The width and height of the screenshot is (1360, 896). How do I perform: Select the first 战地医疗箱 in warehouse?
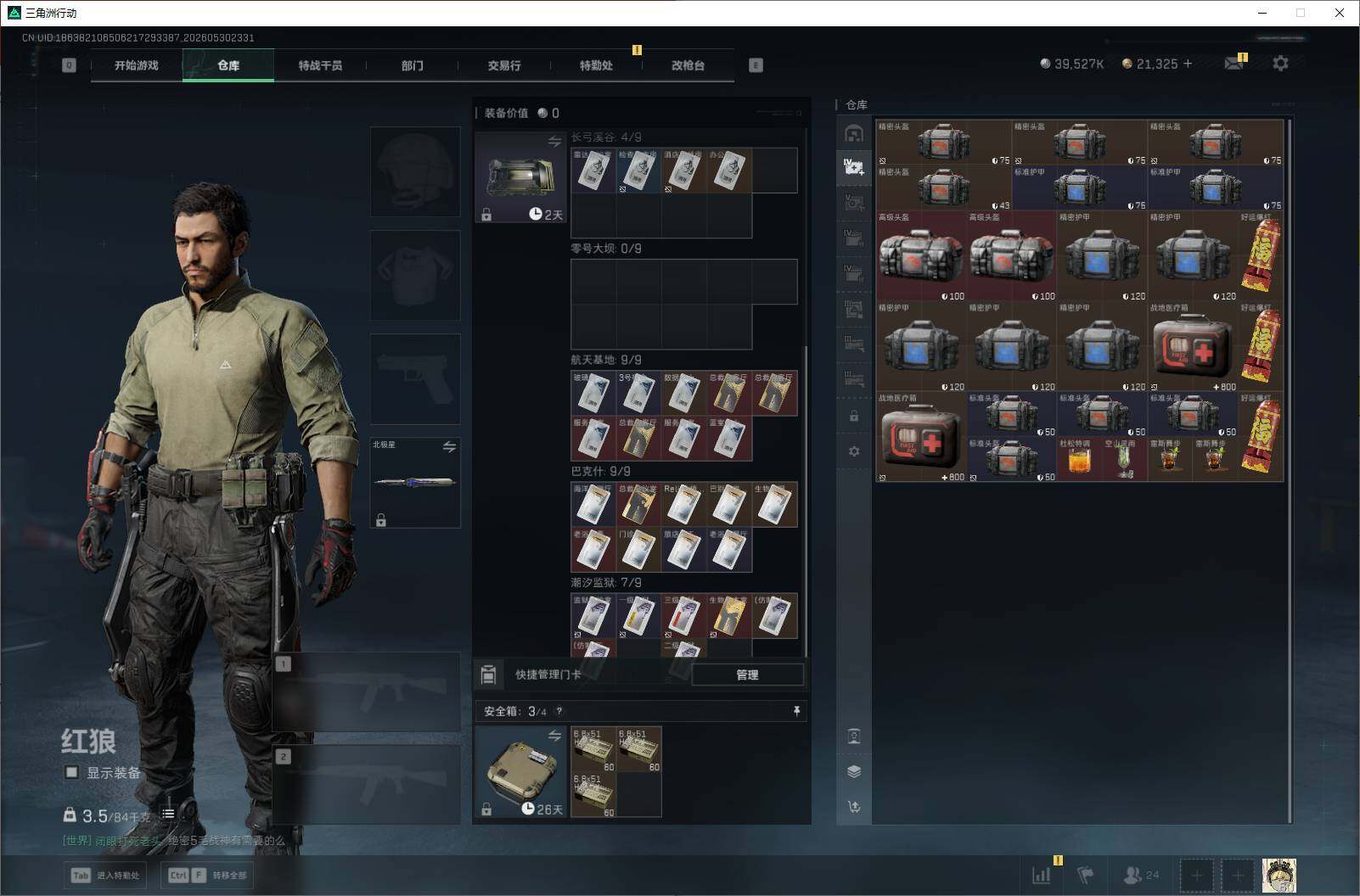tap(1193, 346)
